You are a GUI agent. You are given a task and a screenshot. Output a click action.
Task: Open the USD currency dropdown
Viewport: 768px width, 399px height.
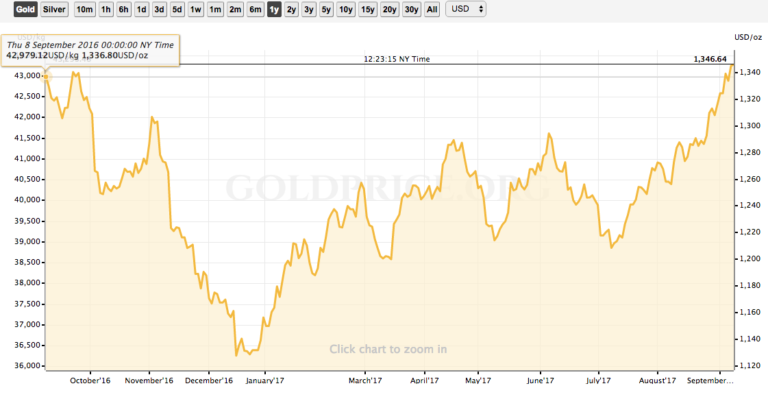[x=466, y=9]
